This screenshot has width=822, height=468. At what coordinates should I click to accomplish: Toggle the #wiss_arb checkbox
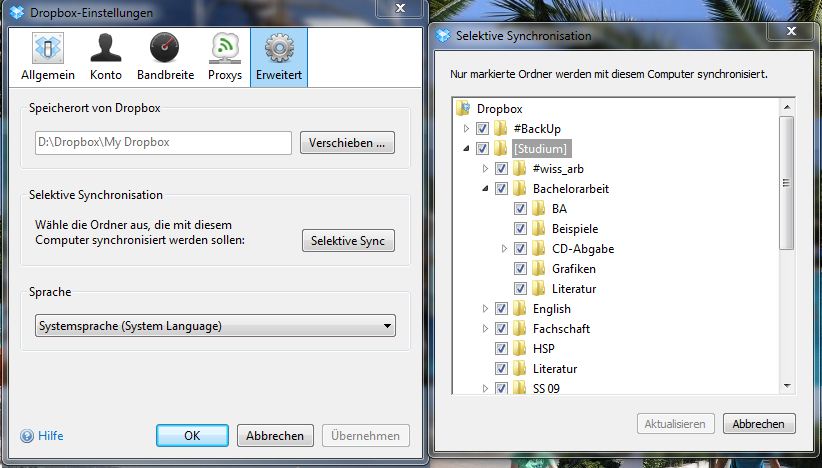(501, 168)
